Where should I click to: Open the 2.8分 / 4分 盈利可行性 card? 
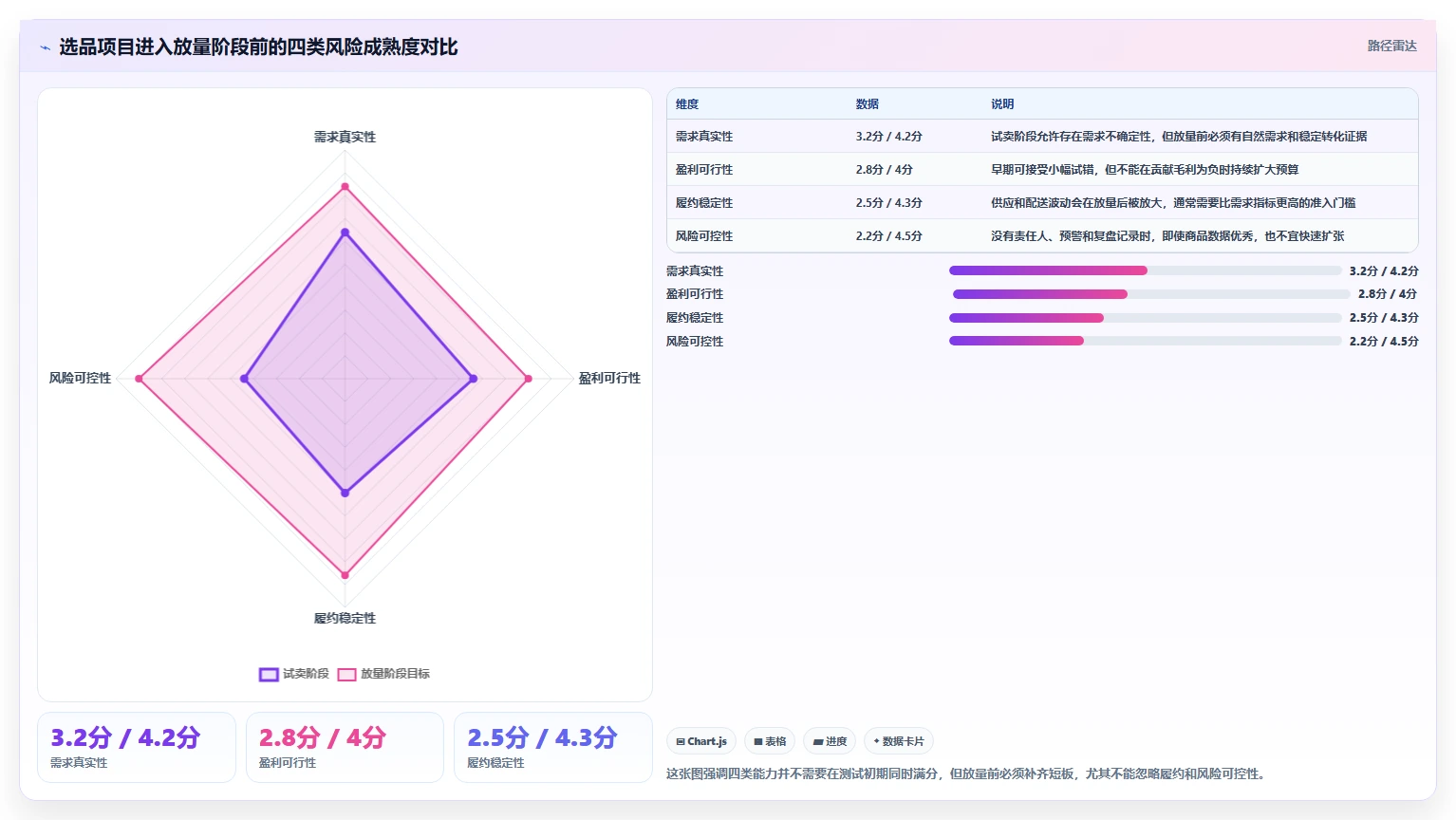[x=345, y=748]
